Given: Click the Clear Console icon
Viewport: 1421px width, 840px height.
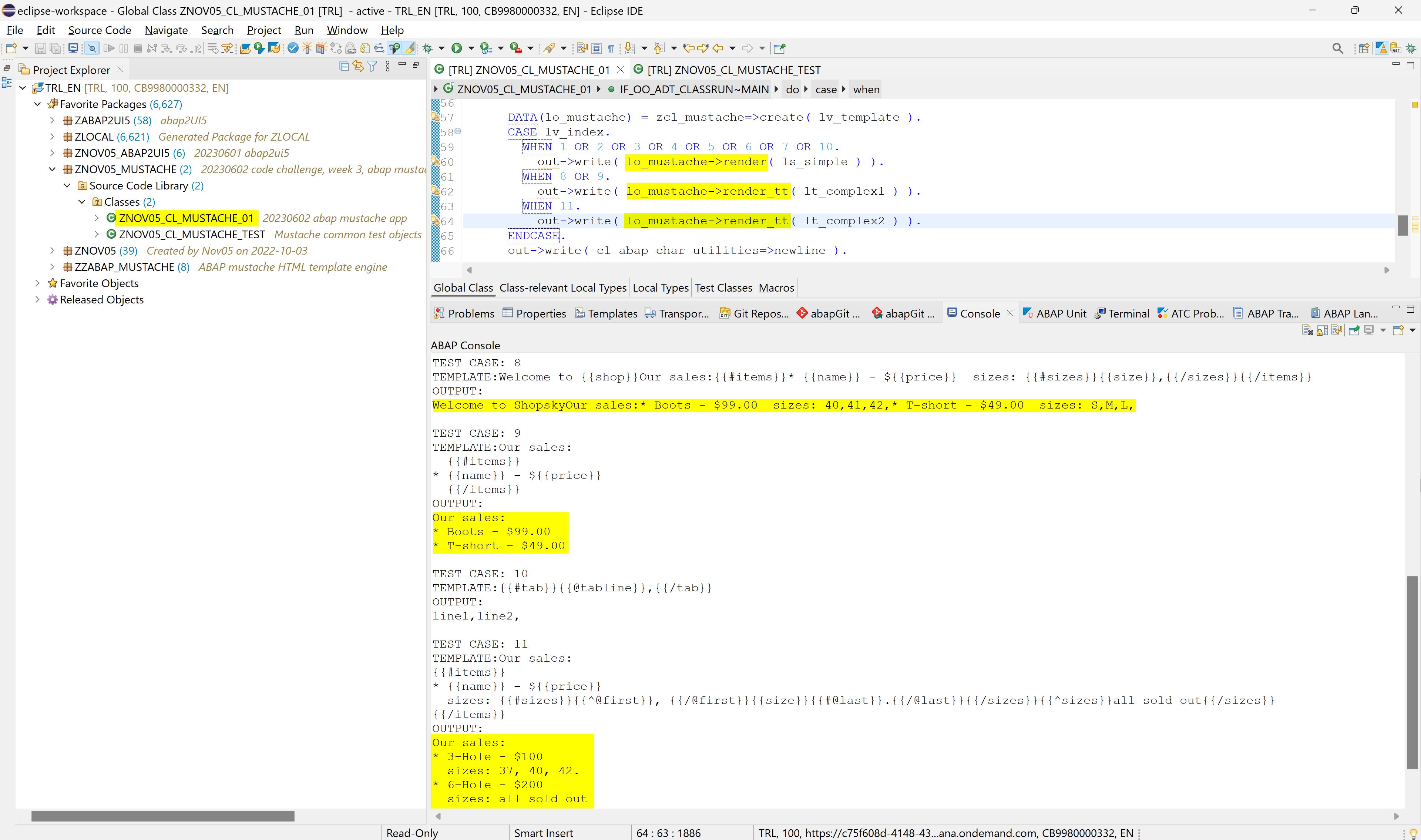Looking at the screenshot, I should pos(1307,330).
